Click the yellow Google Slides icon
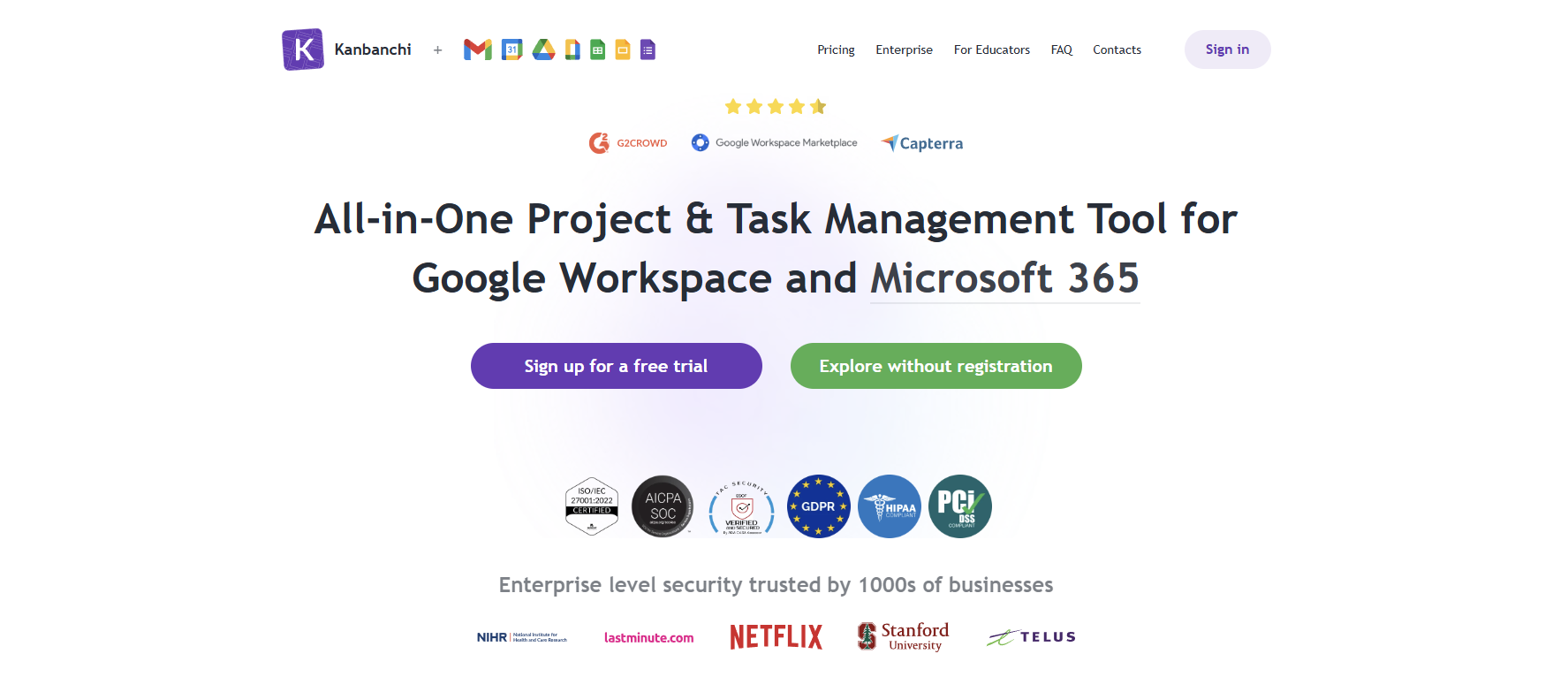1568x692 pixels. click(623, 49)
